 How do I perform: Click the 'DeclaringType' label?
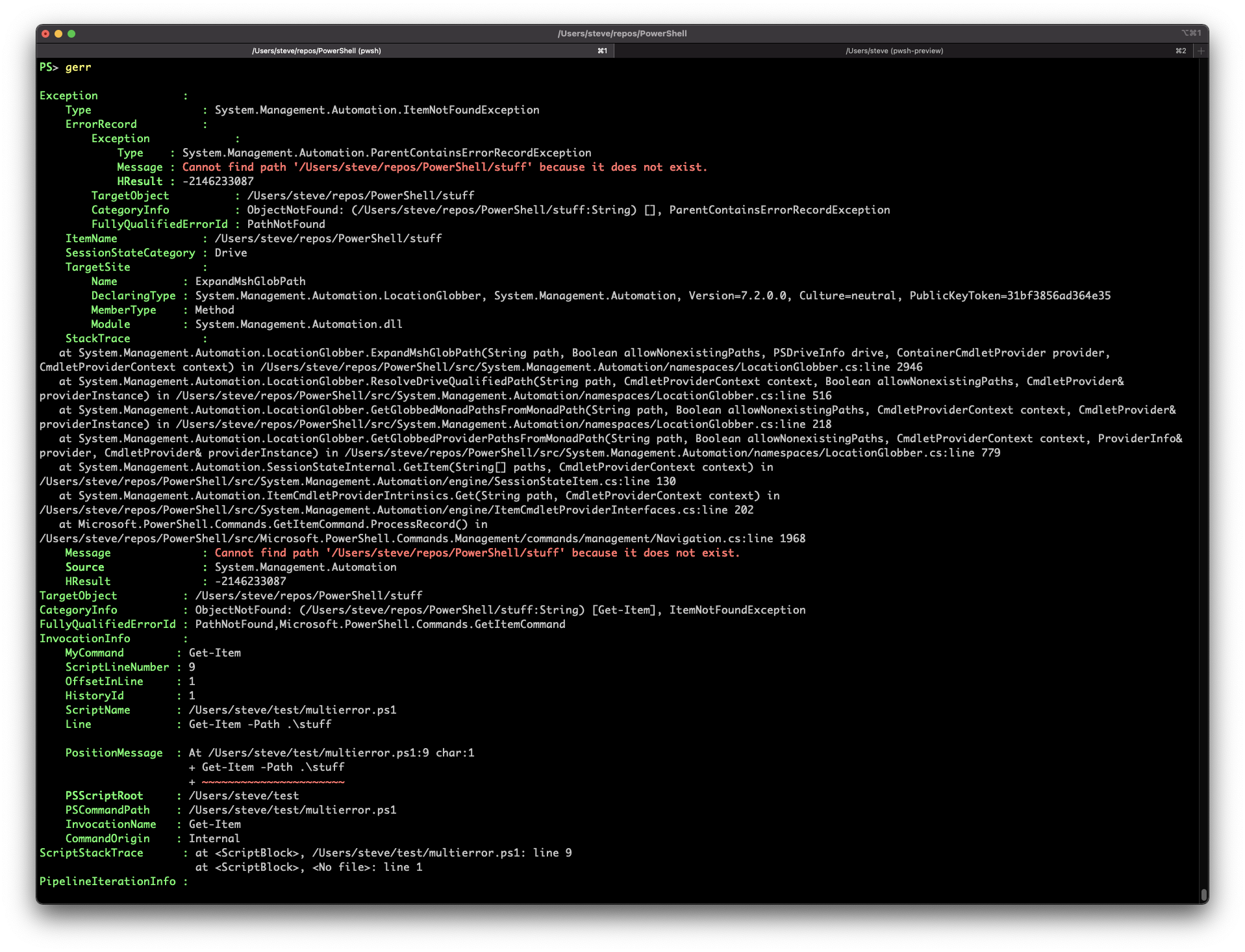(133, 295)
